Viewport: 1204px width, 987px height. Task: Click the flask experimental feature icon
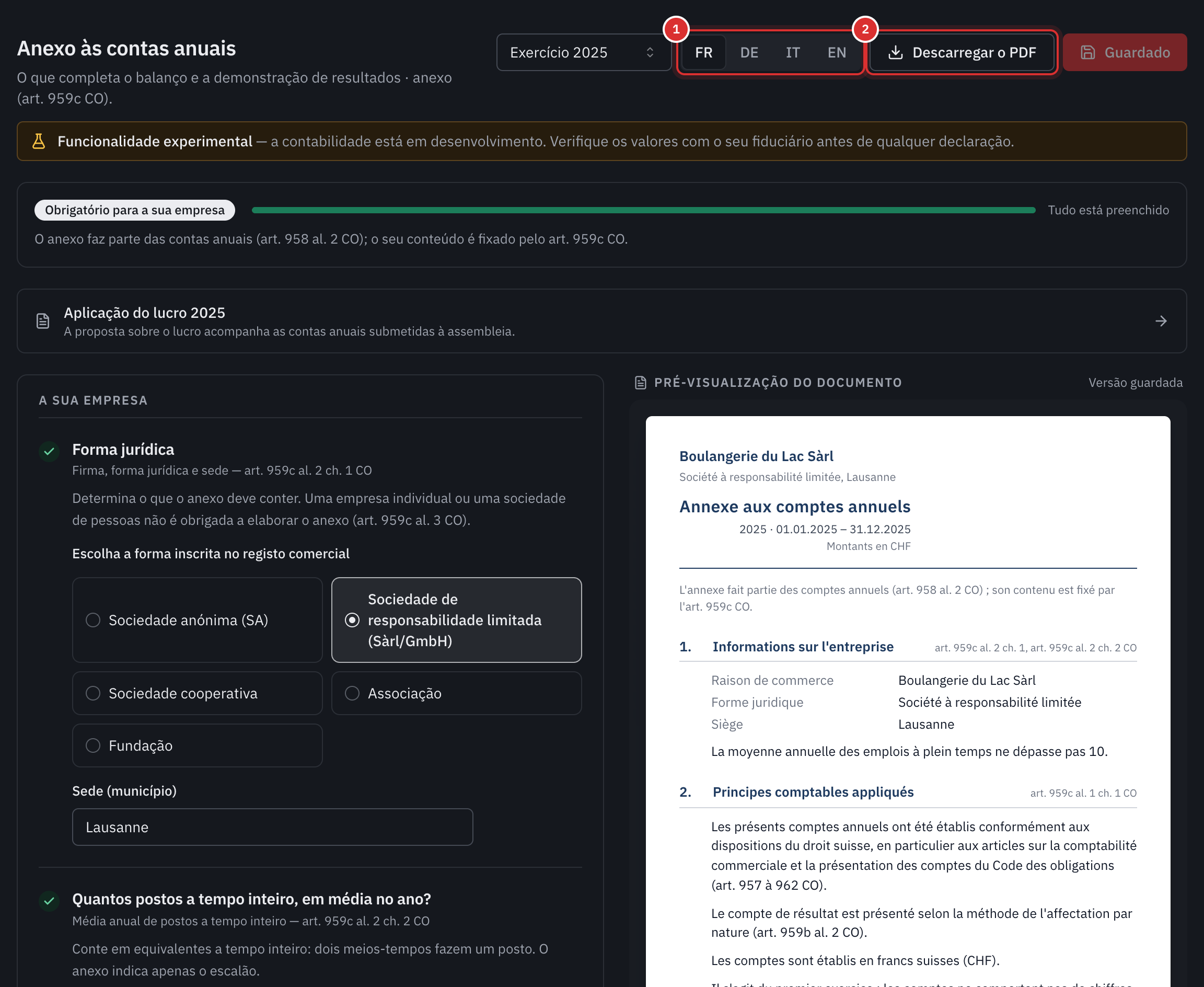(x=39, y=141)
